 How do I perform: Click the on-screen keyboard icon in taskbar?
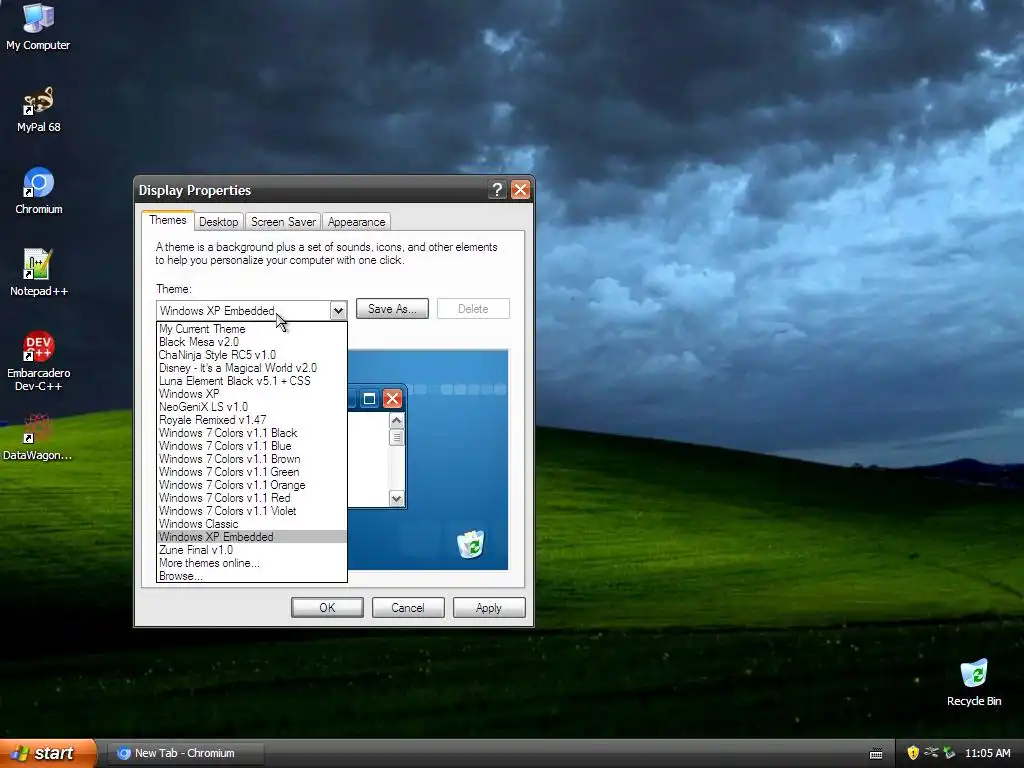point(876,754)
